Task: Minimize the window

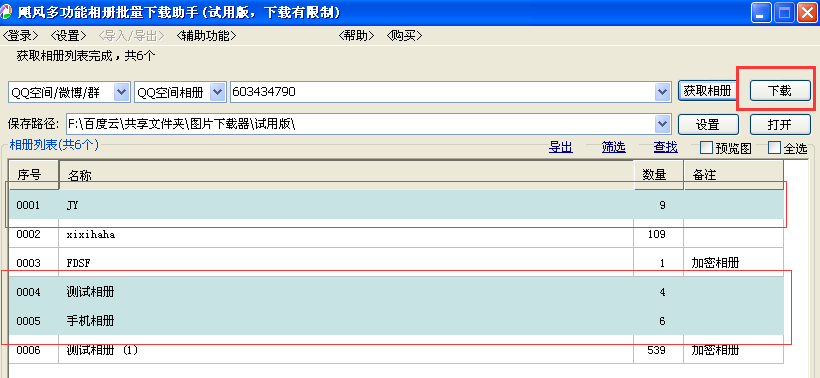Action: point(760,13)
